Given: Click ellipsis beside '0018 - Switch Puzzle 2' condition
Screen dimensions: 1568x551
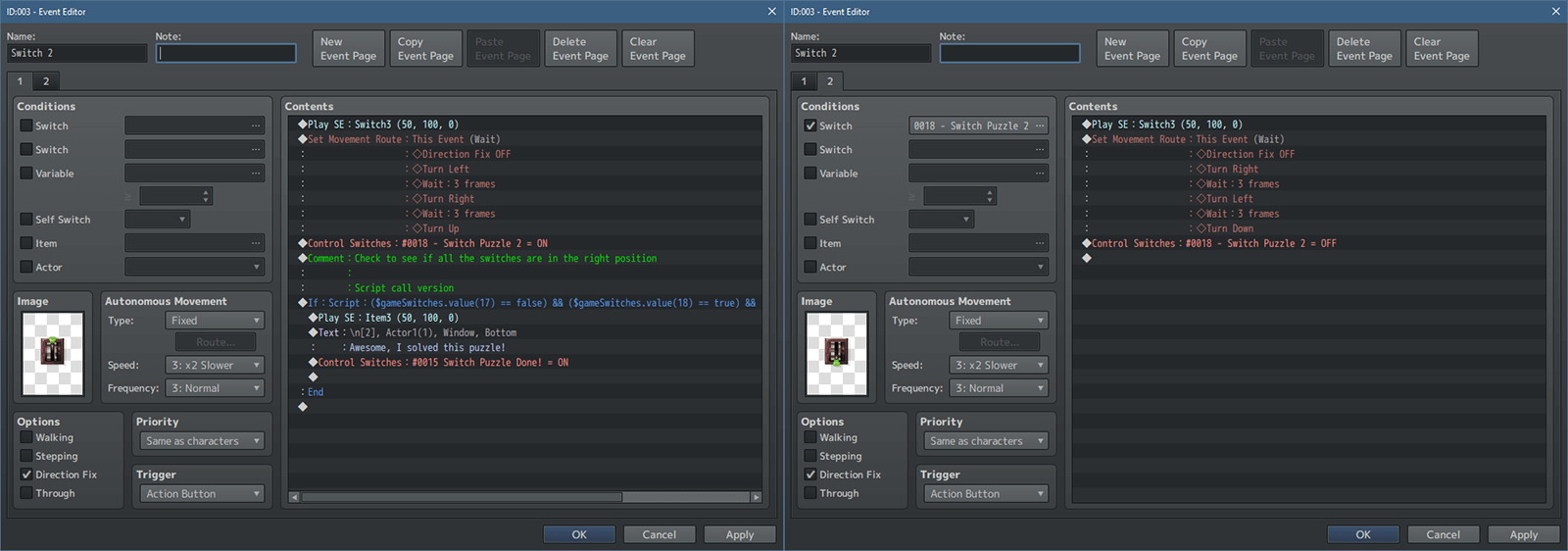Looking at the screenshot, I should pos(1040,125).
